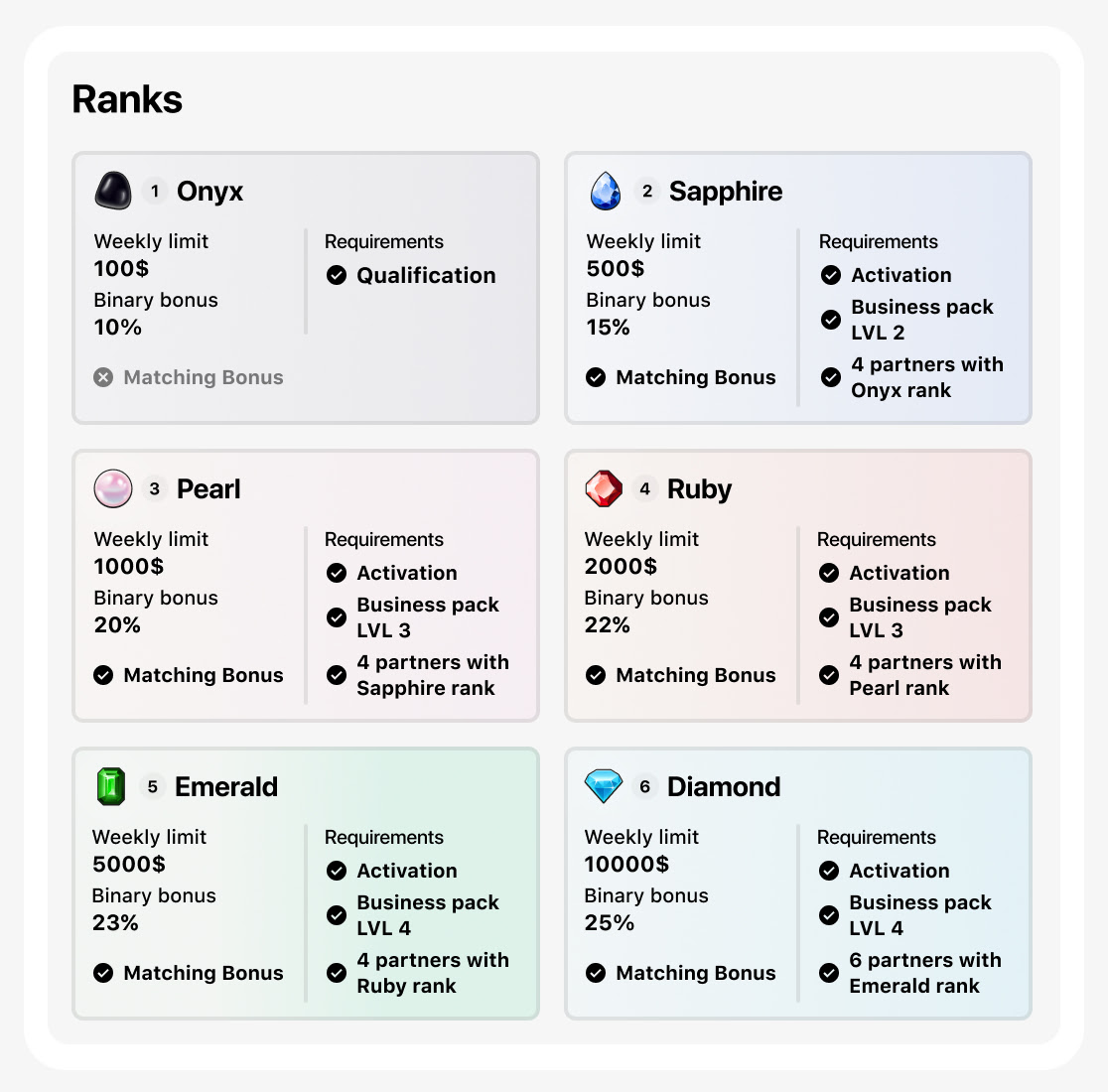Select the Sapphire gem icon
This screenshot has height=1092, width=1108.
pos(605,190)
